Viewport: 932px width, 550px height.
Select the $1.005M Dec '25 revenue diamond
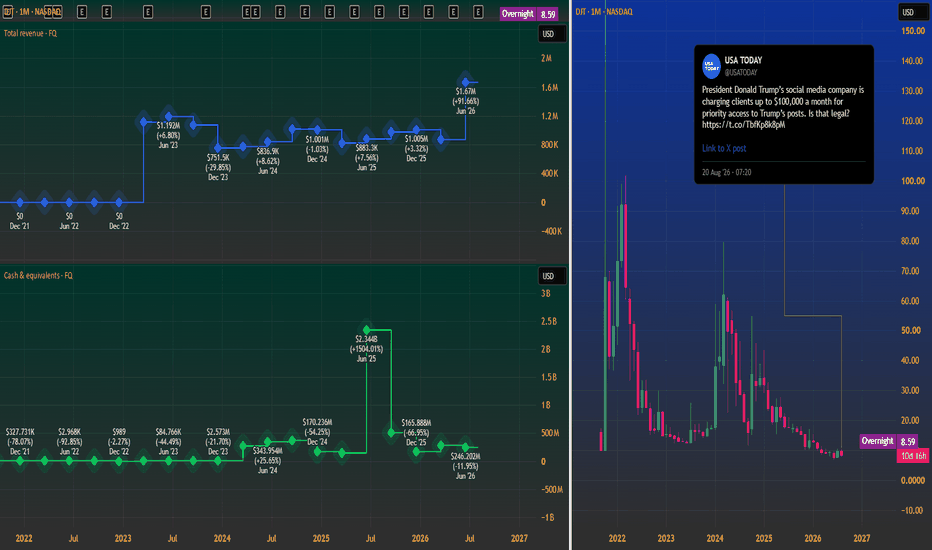416,130
